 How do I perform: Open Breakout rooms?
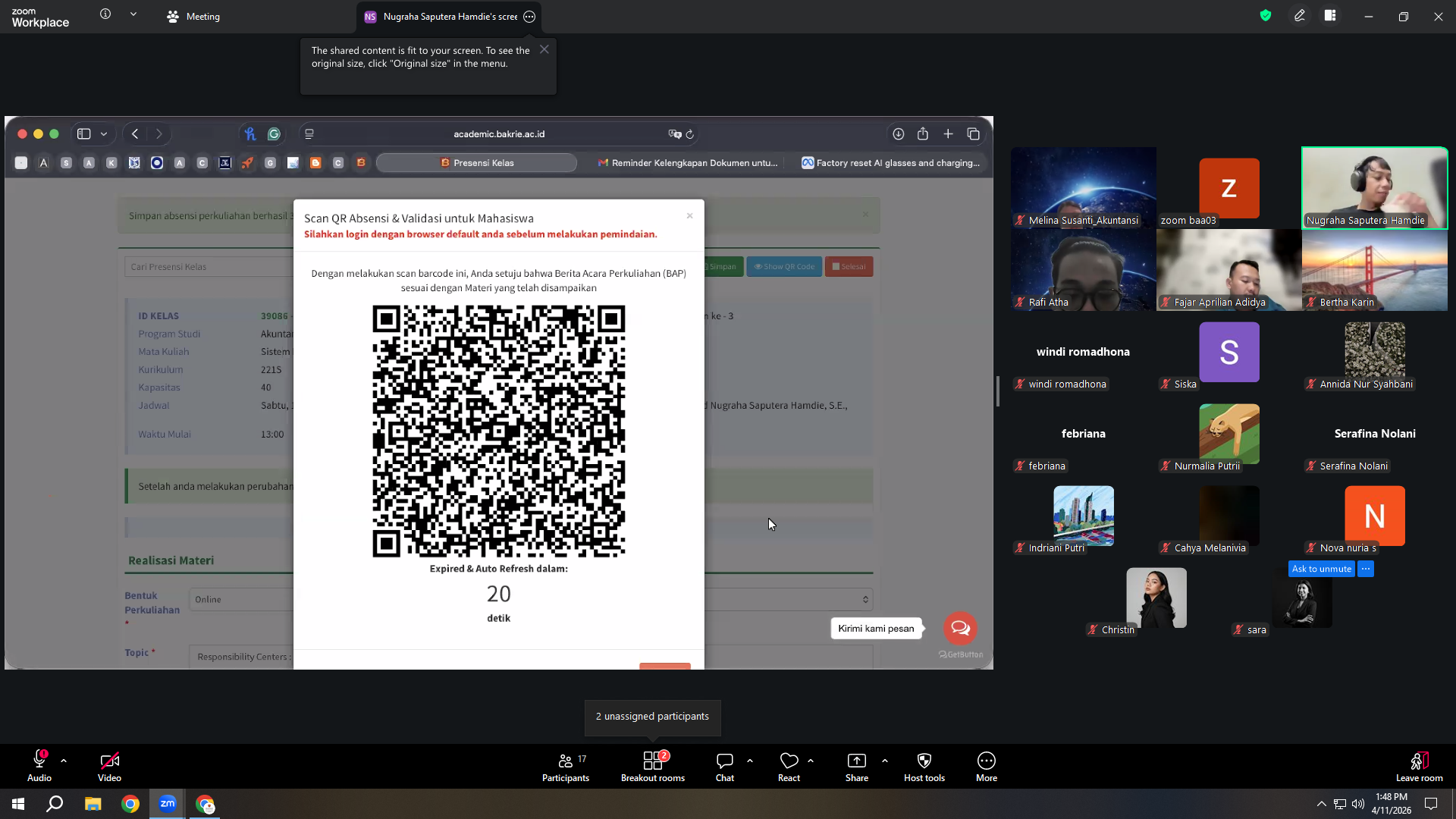tap(653, 766)
